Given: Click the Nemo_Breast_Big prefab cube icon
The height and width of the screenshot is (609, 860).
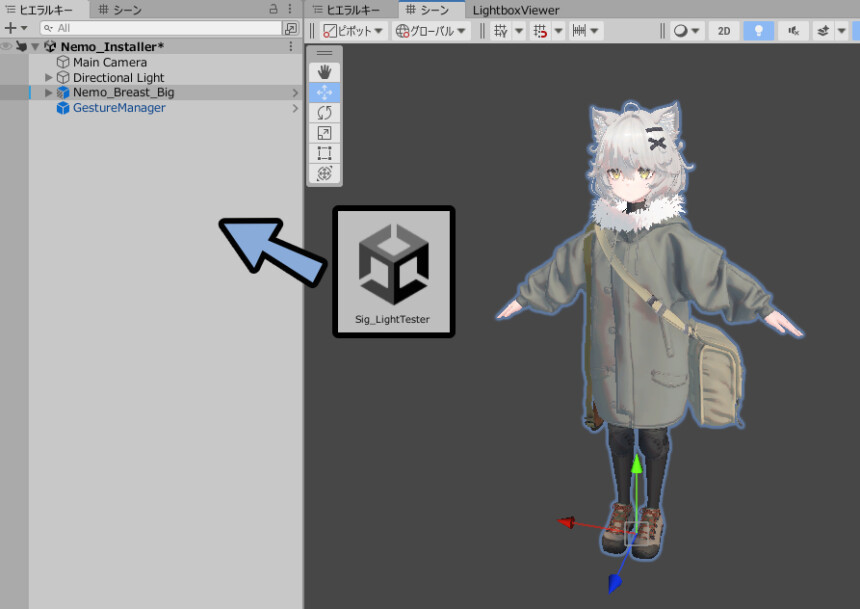Looking at the screenshot, I should [63, 93].
